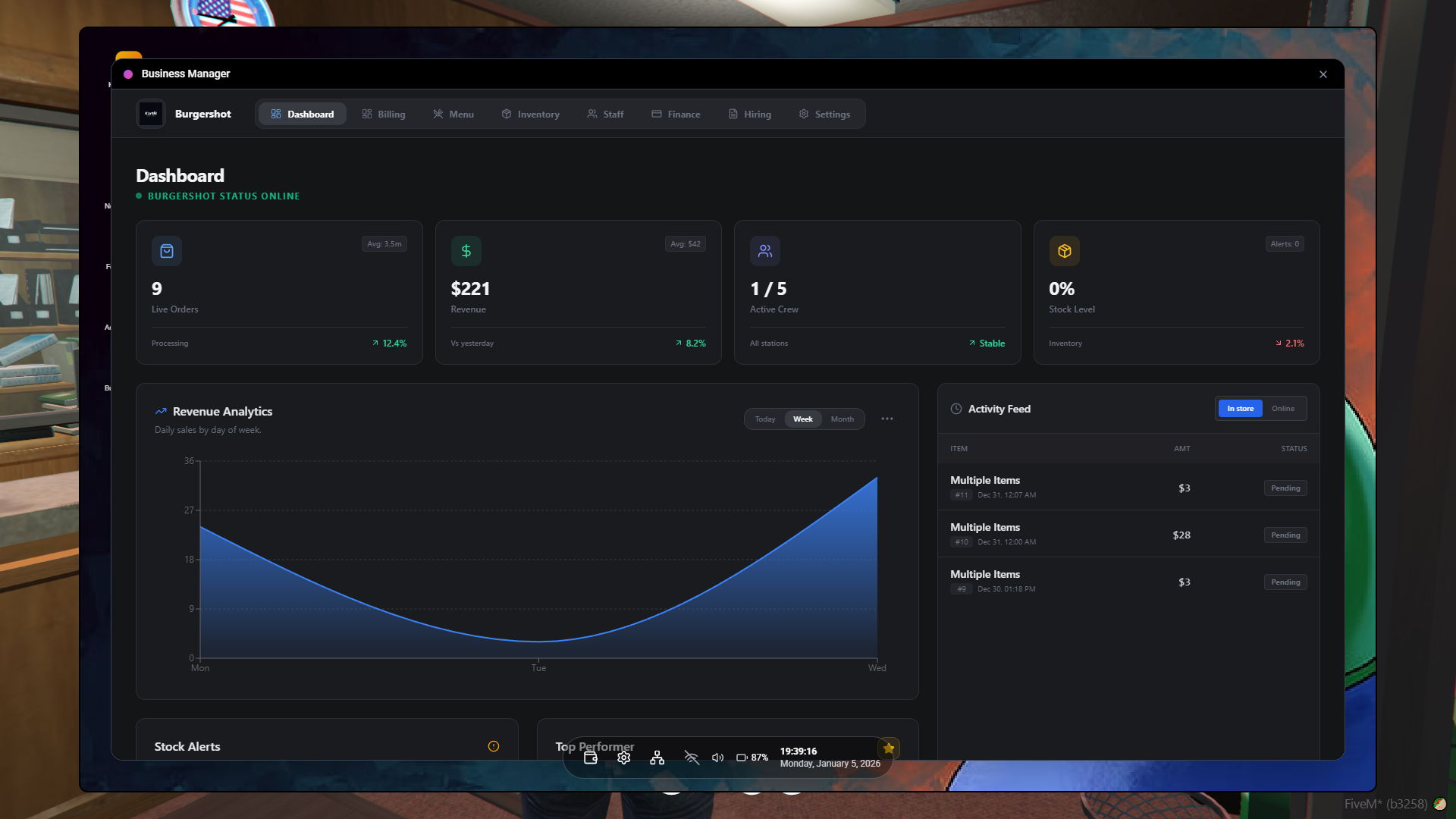Open the Settings tab

coord(825,114)
